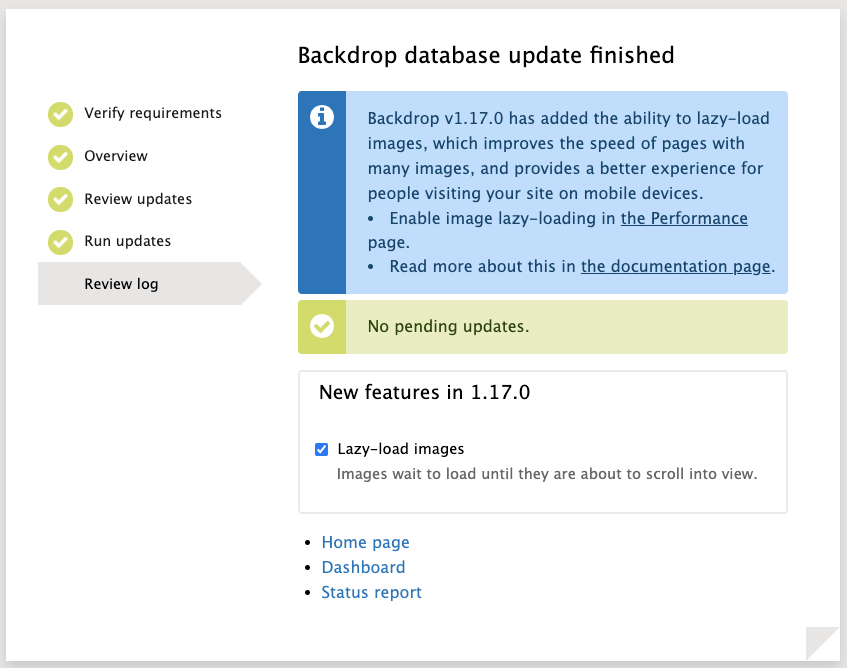The image size is (847, 668).
Task: Open the Dashboard link
Action: [363, 567]
